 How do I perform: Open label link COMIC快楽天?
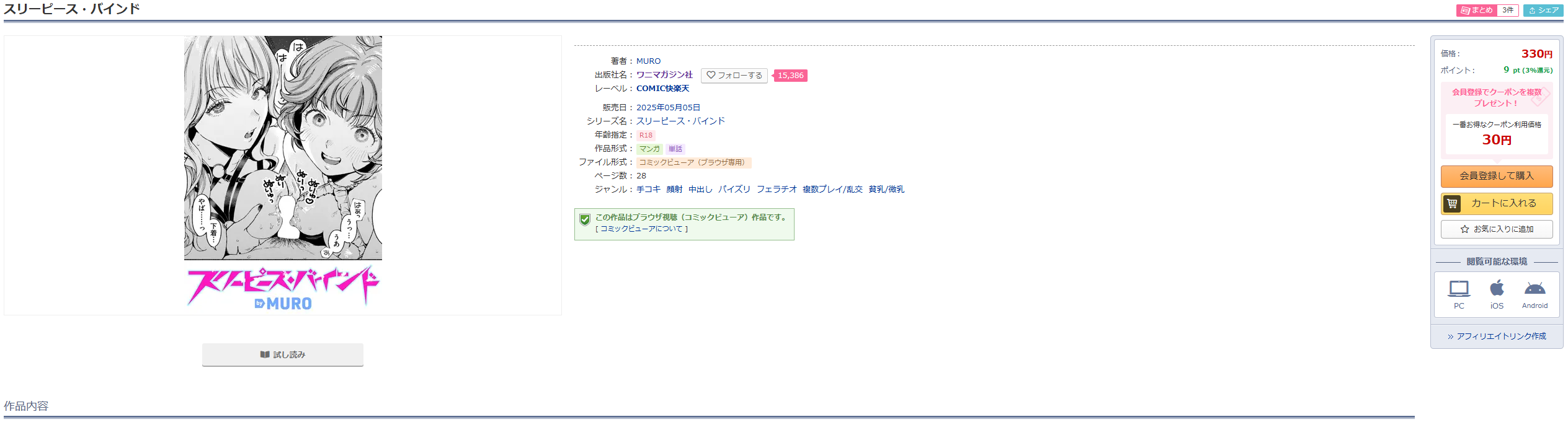(x=662, y=89)
